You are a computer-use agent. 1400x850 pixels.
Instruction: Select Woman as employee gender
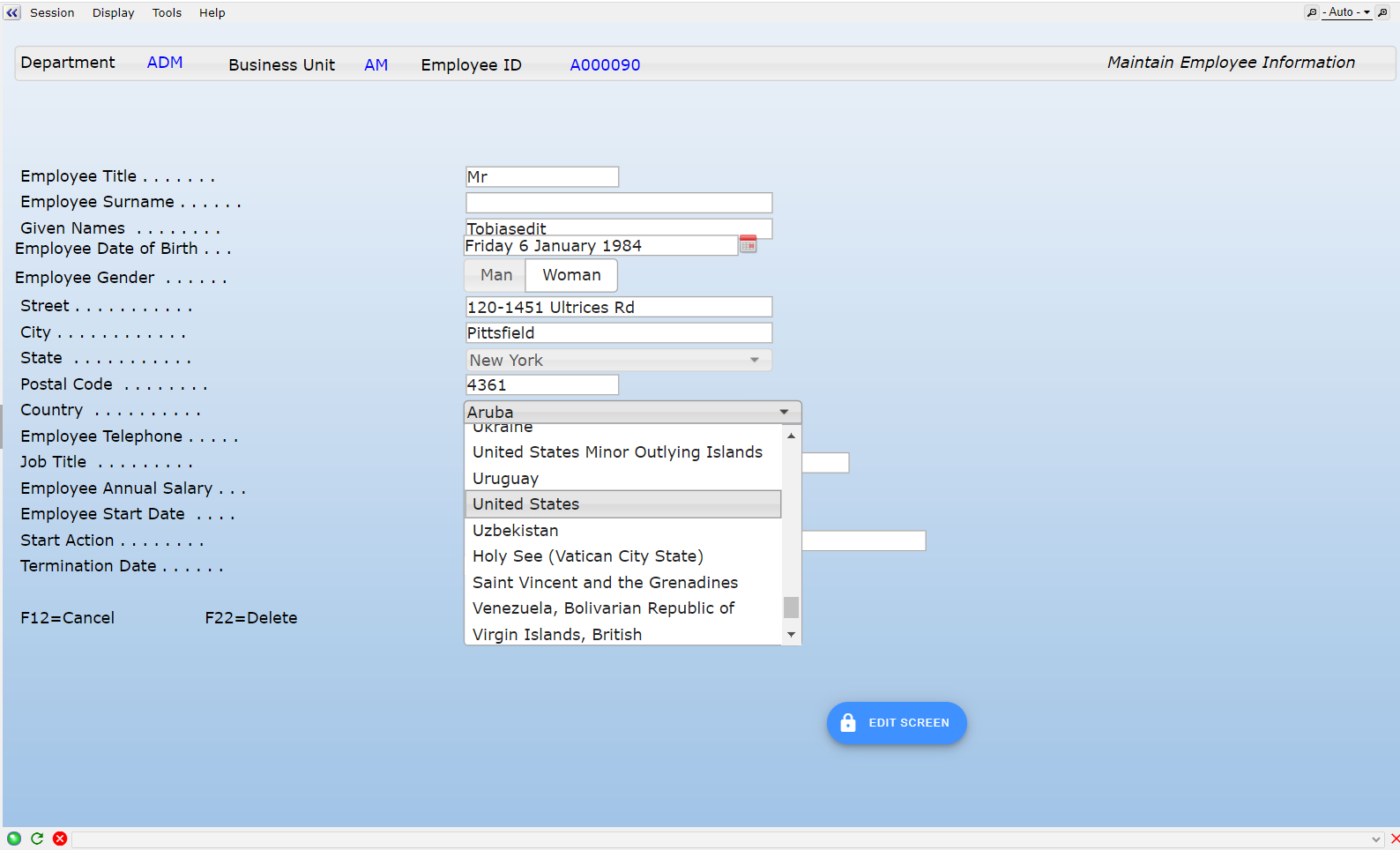point(571,275)
